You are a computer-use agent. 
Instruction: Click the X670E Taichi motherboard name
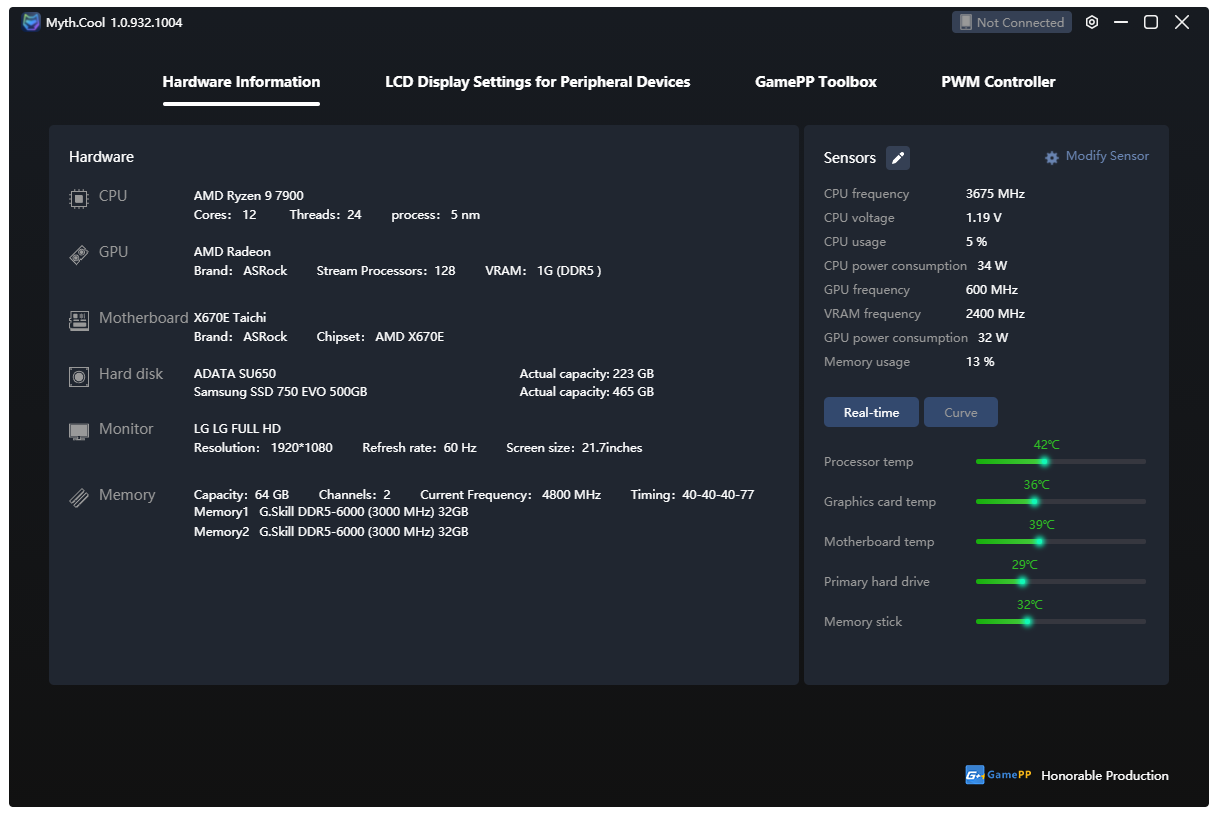(x=230, y=318)
